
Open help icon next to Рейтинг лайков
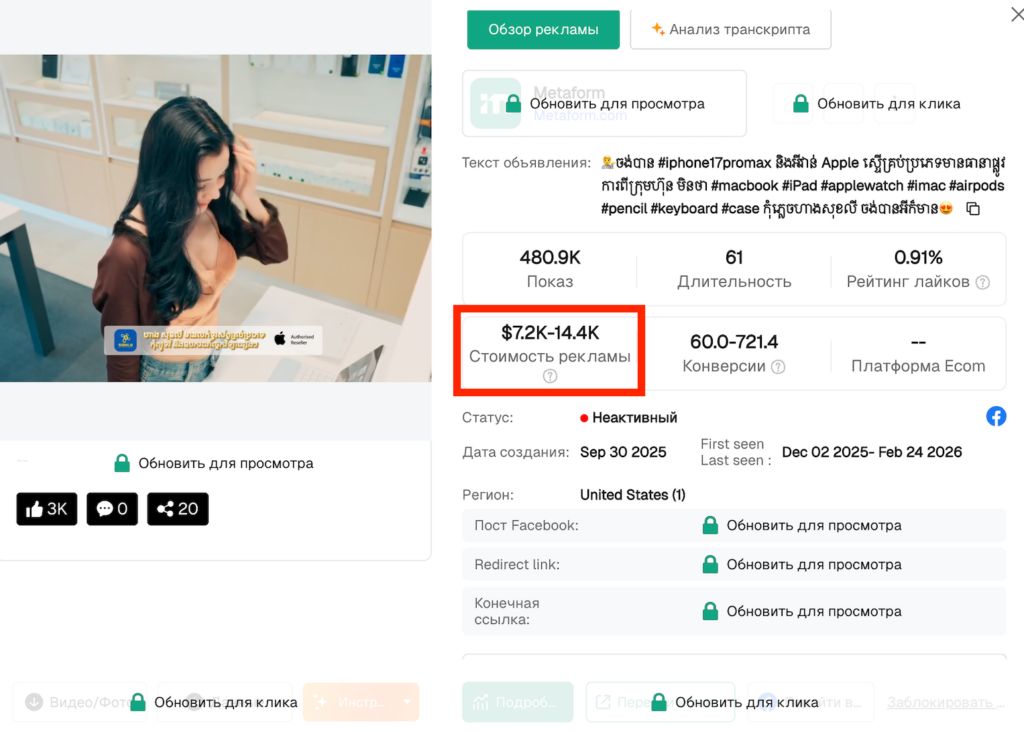point(982,282)
